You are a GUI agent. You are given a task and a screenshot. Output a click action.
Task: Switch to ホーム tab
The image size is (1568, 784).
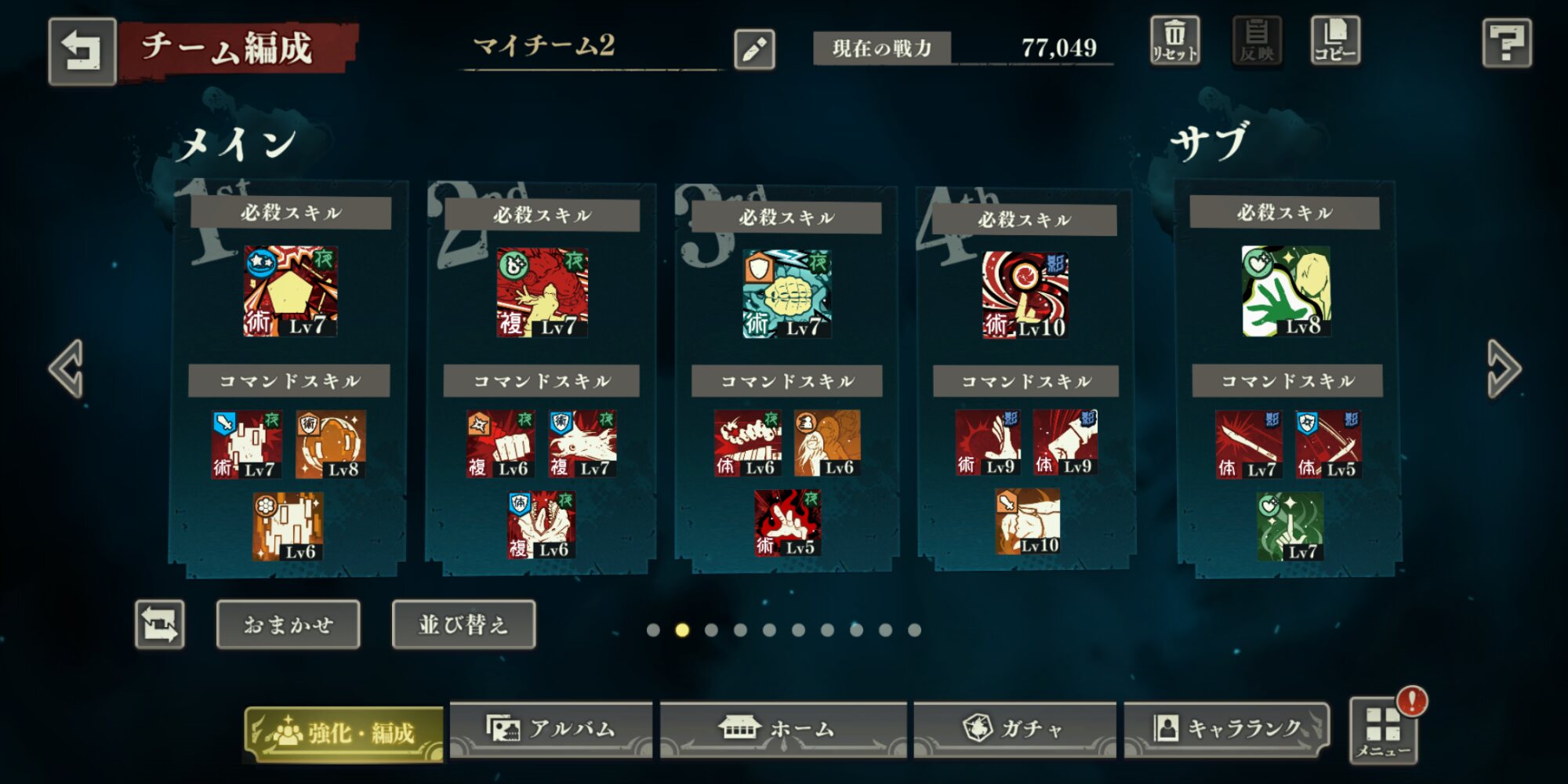click(782, 729)
